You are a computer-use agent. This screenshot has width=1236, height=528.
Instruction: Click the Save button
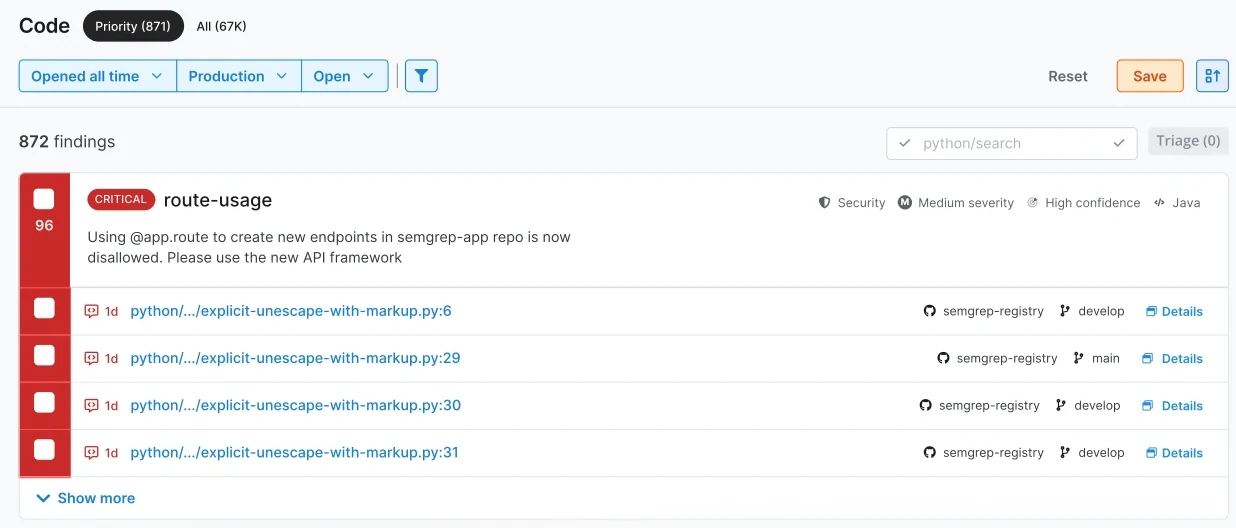(x=1150, y=76)
